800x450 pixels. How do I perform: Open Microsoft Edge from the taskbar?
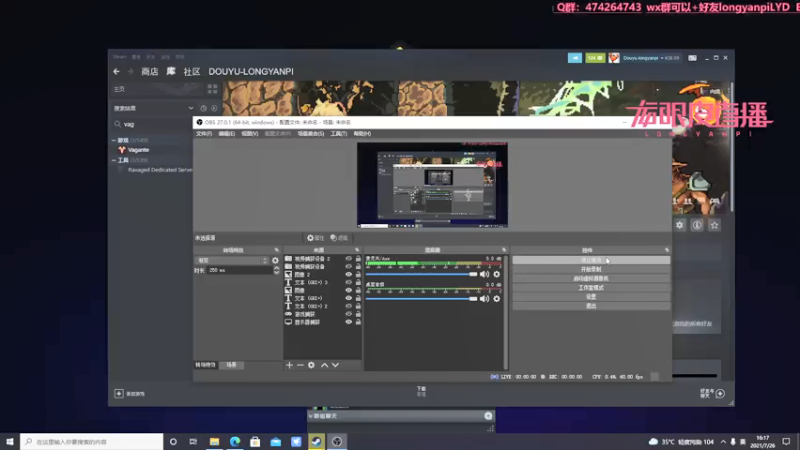click(235, 442)
